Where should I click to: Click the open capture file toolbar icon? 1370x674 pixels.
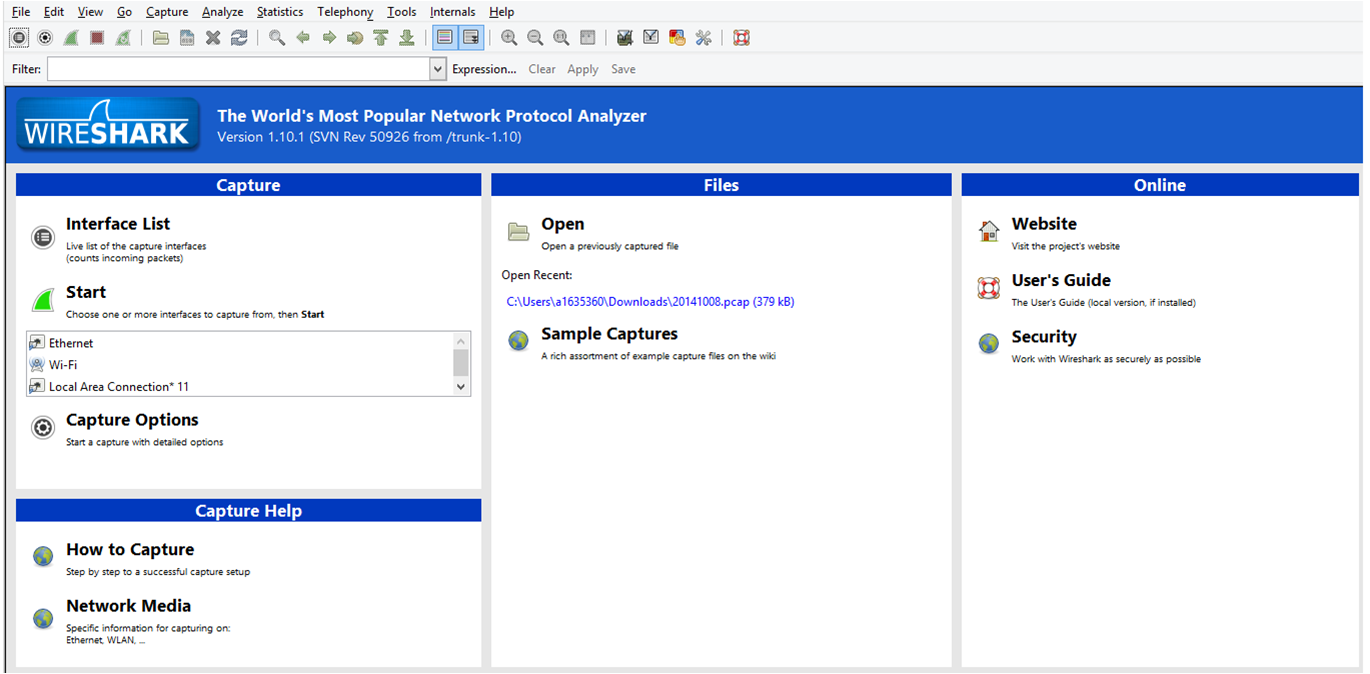[161, 38]
